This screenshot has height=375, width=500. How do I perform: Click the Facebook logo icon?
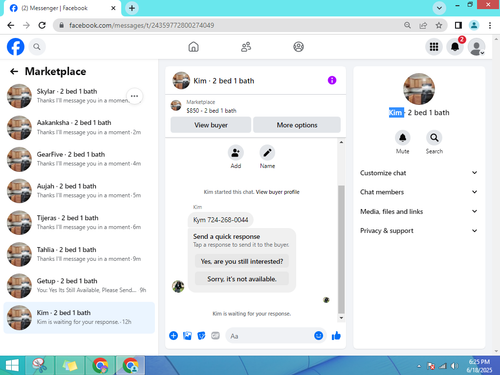point(16,47)
